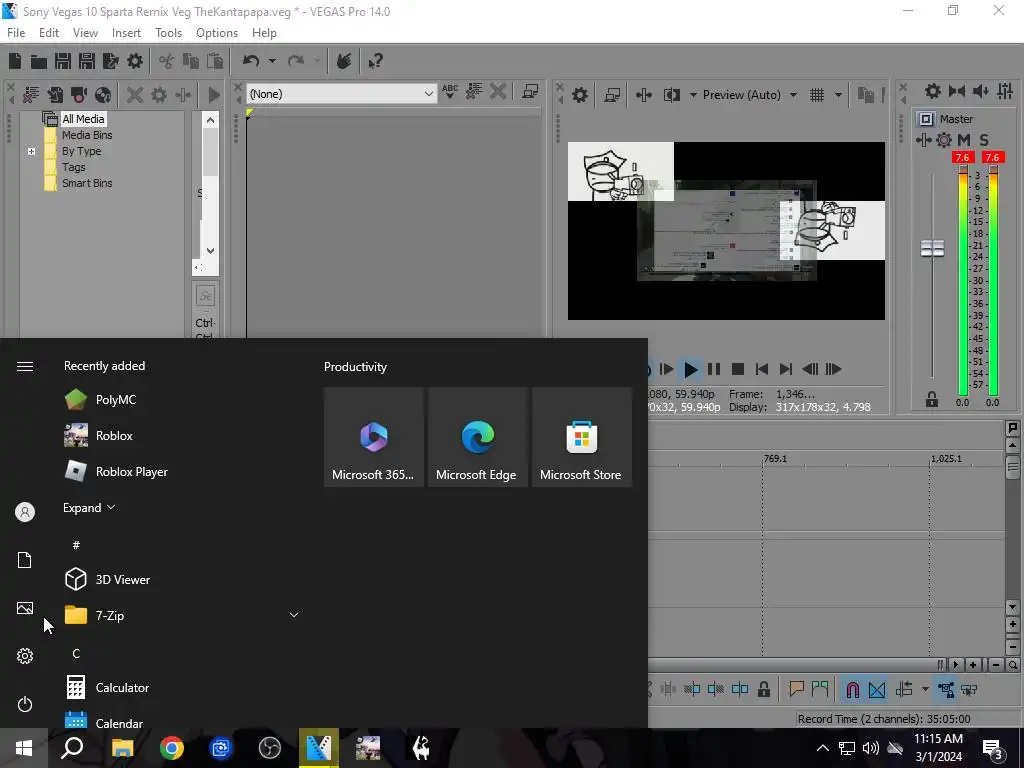The width and height of the screenshot is (1024, 768).
Task: Copy snapshot to clipboard icon in preview
Action: [866, 95]
